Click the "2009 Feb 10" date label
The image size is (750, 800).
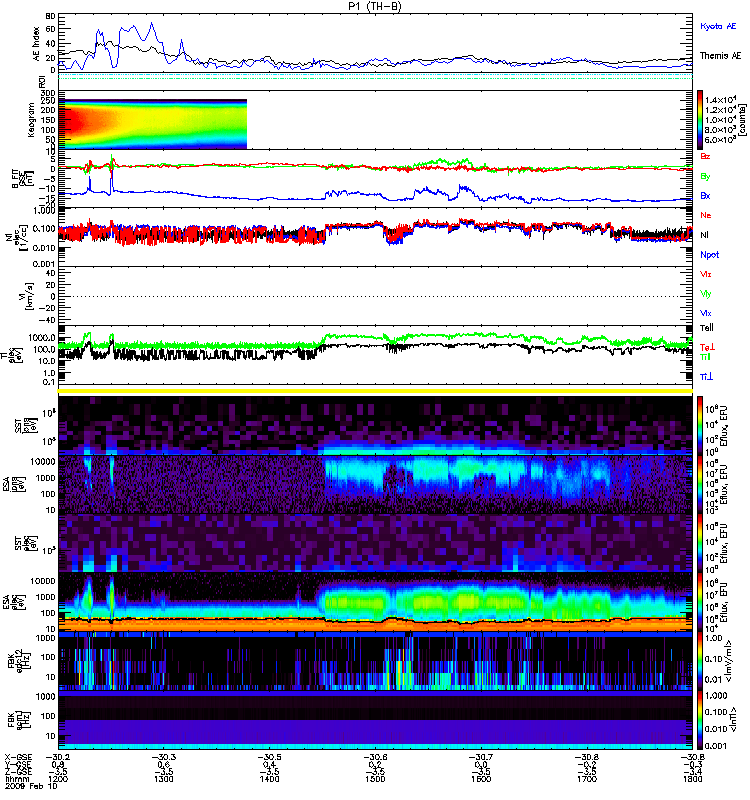(x=31, y=786)
